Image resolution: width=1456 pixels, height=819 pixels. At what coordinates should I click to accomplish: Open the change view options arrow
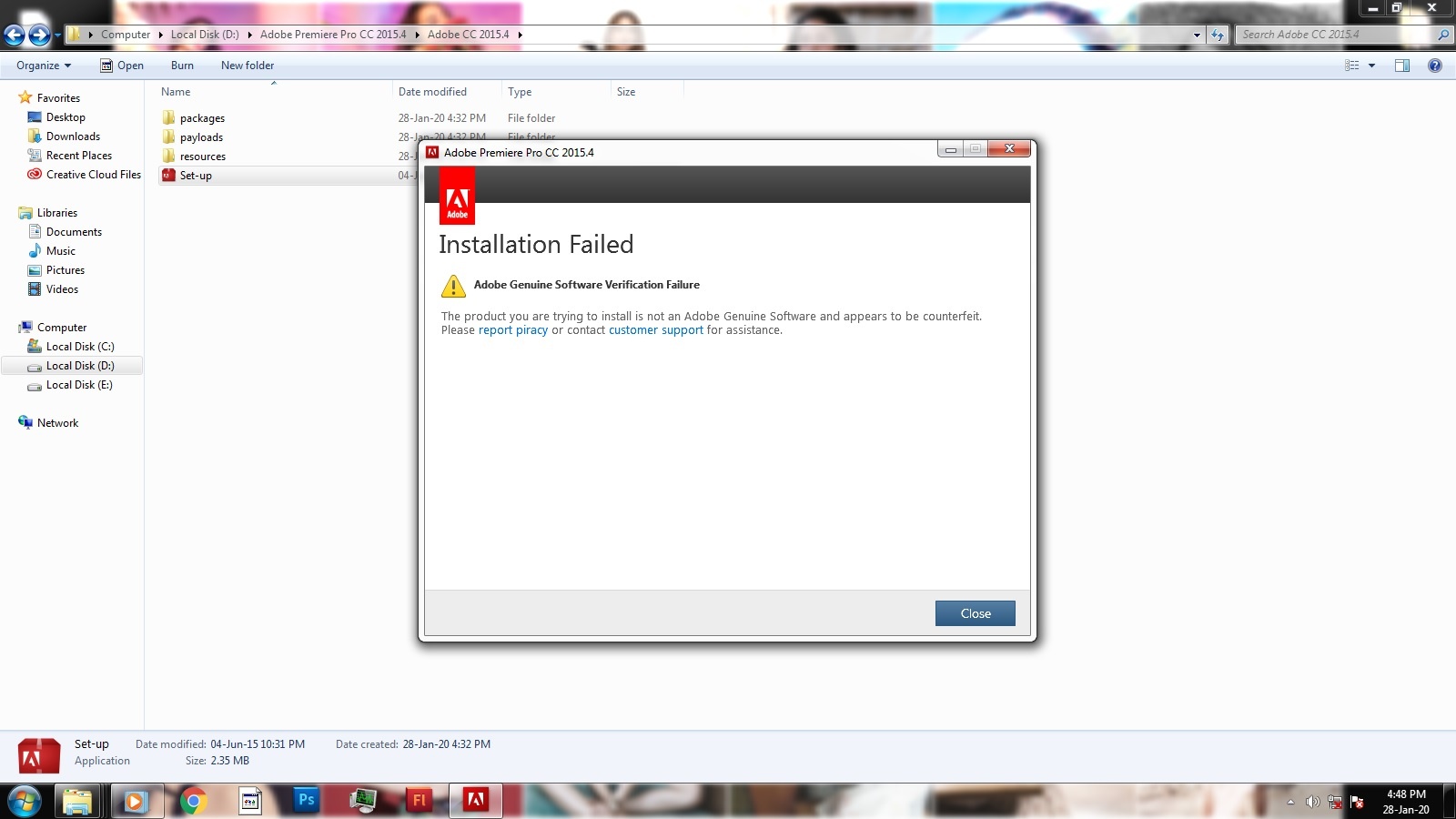[x=1371, y=66]
